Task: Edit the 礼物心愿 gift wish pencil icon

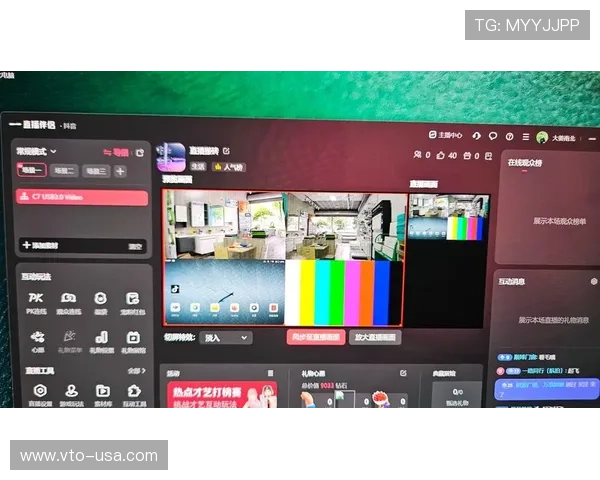Action: 403,373
